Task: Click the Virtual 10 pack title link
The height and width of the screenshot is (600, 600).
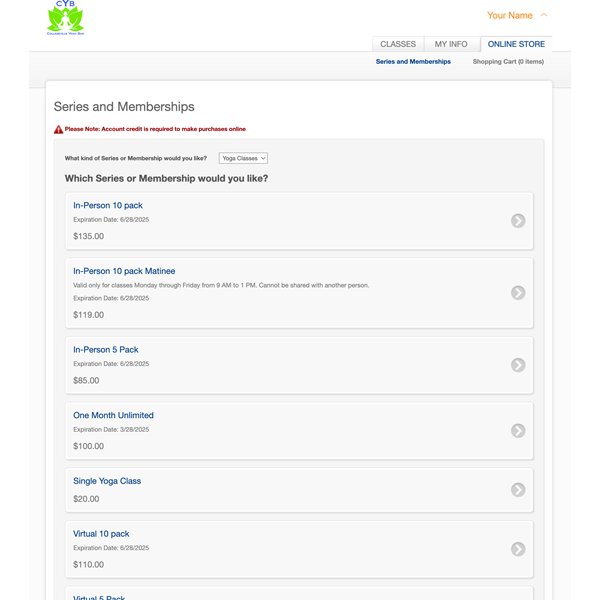Action: [101, 534]
